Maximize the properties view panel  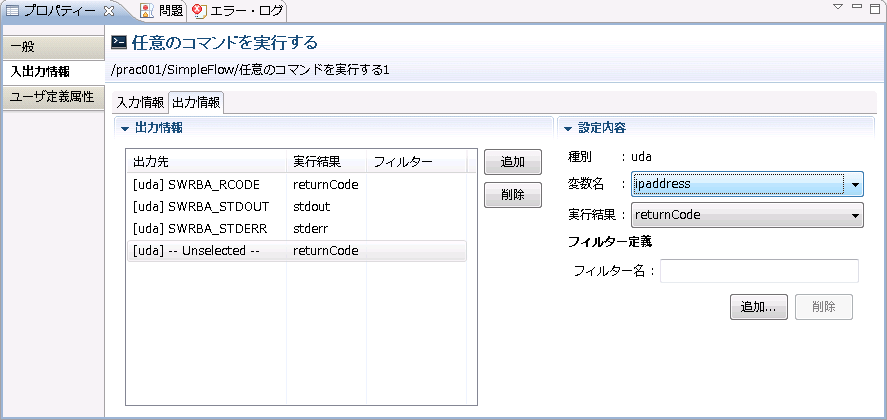[875, 8]
